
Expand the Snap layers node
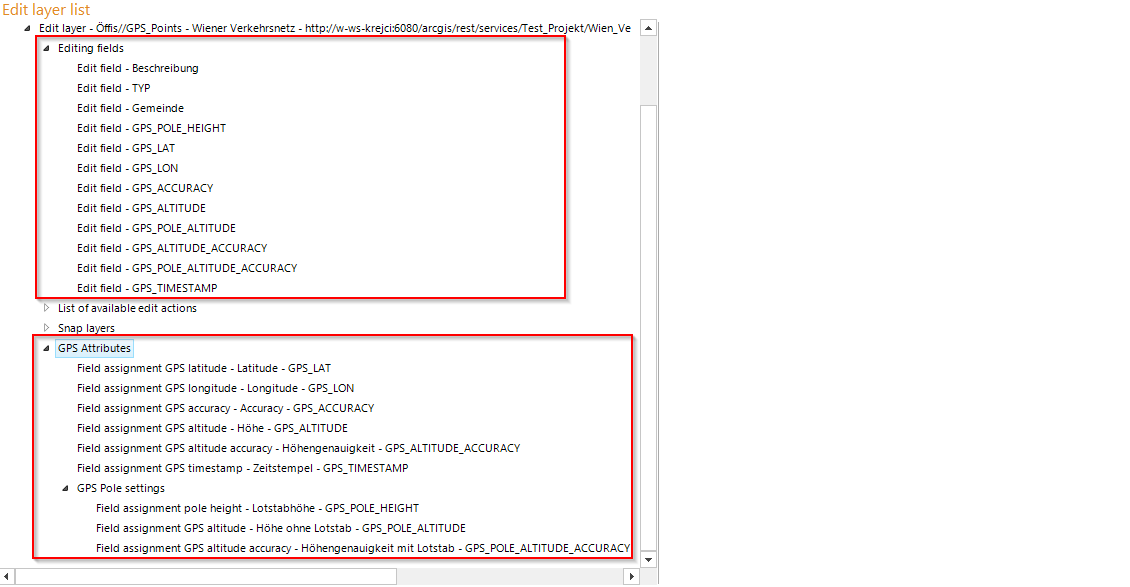[x=47, y=328]
